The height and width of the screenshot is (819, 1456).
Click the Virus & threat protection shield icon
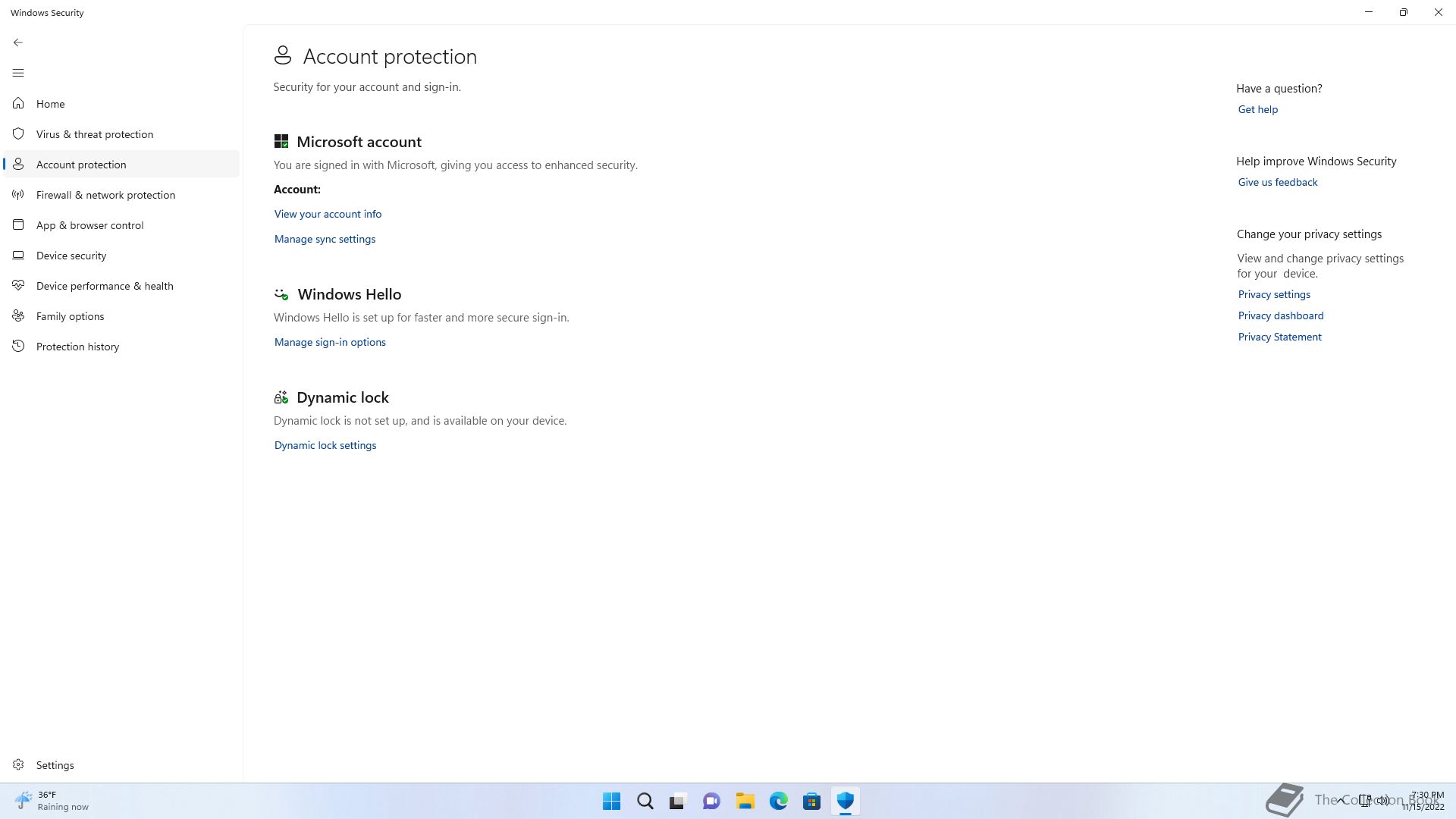pyautogui.click(x=18, y=133)
